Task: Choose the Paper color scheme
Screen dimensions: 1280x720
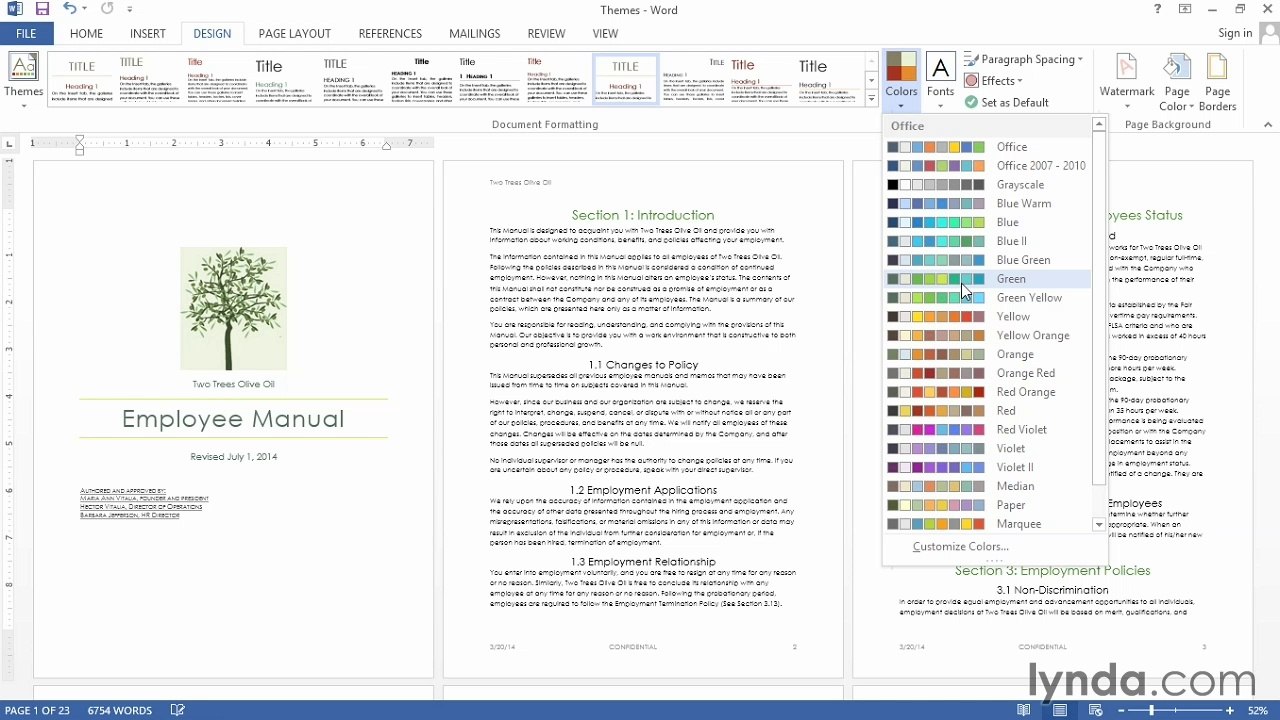Action: (x=986, y=505)
